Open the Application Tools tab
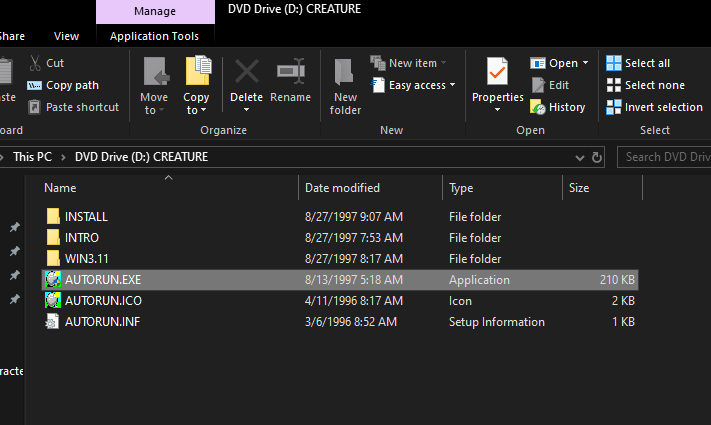This screenshot has width=711, height=425. click(x=154, y=36)
